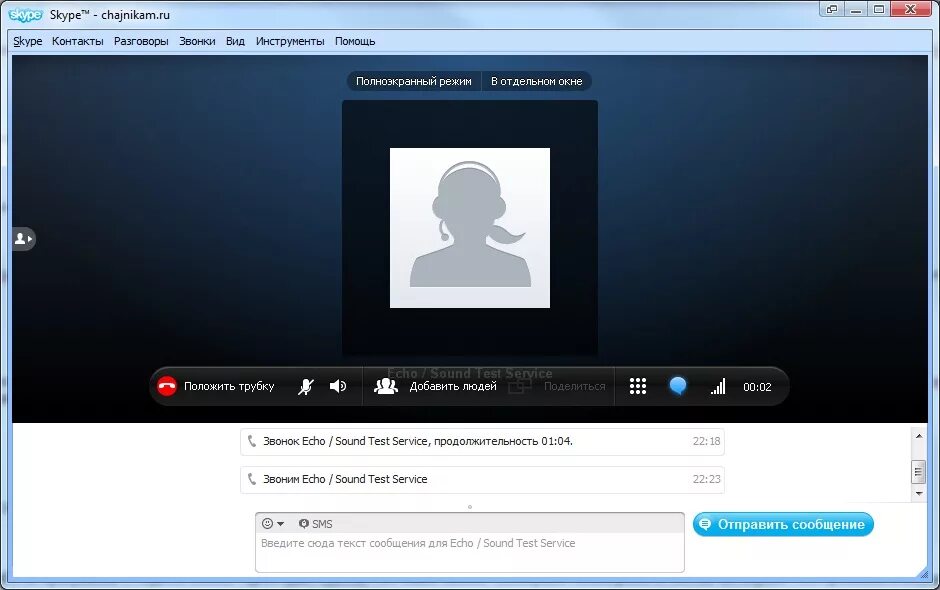Select the Звоним Echo call entry
940x590 pixels.
pos(482,480)
